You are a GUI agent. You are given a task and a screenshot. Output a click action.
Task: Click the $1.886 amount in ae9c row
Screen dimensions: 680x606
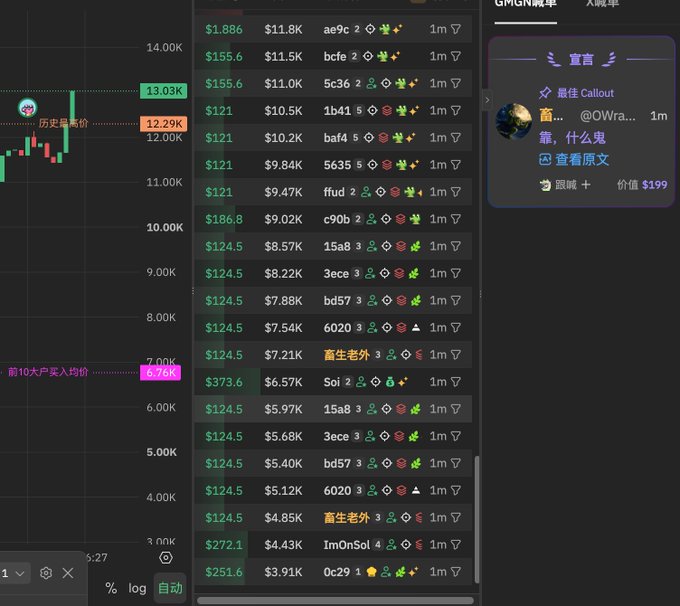coord(224,29)
